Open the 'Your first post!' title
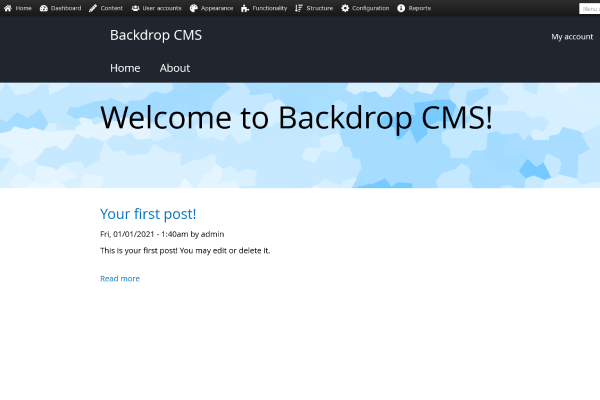This screenshot has width=600, height=400. coord(148,214)
